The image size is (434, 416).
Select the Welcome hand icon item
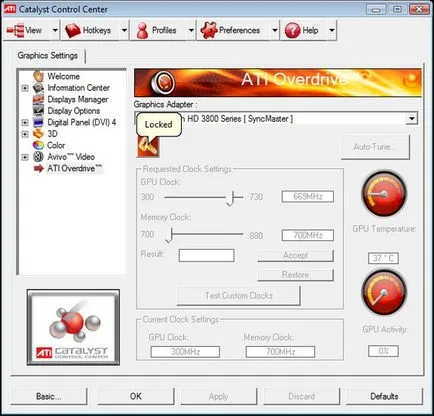[x=38, y=76]
